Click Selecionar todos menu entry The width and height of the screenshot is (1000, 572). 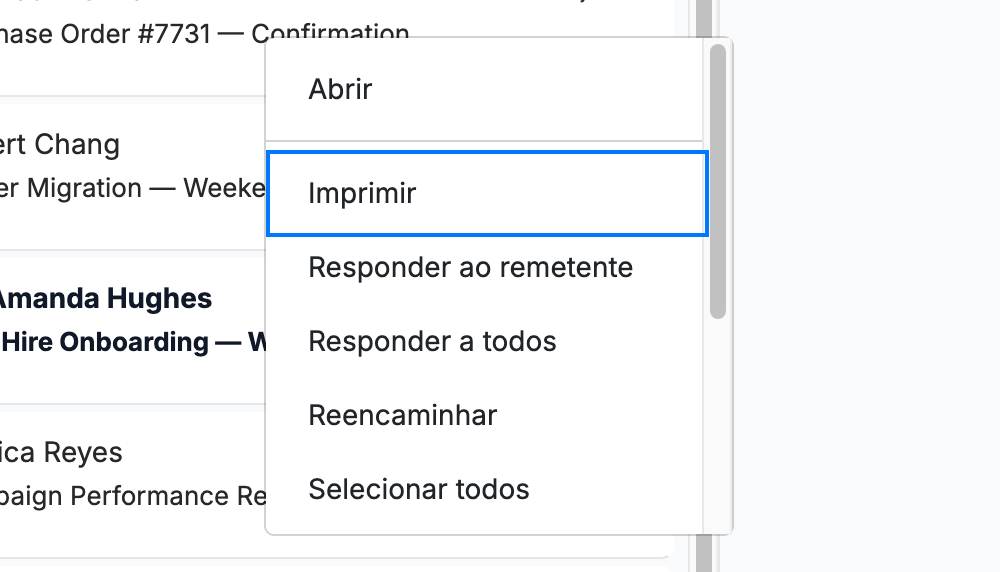pyautogui.click(x=485, y=490)
